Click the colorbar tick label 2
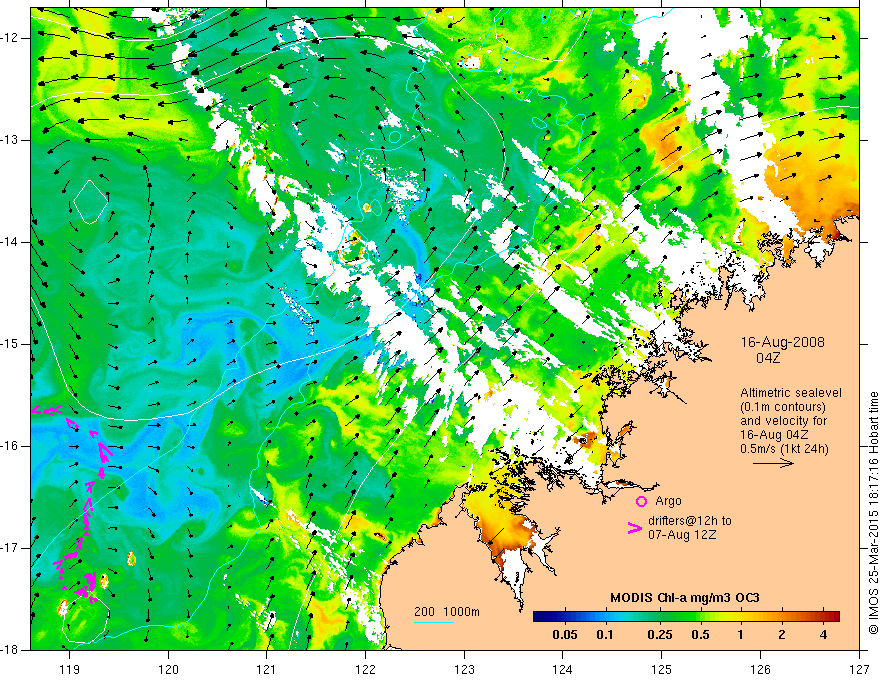 coord(782,635)
